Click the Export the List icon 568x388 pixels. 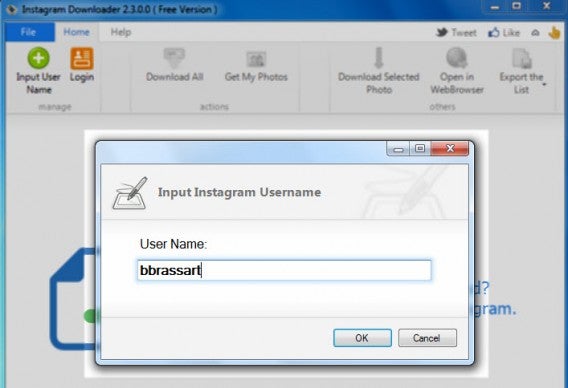522,58
